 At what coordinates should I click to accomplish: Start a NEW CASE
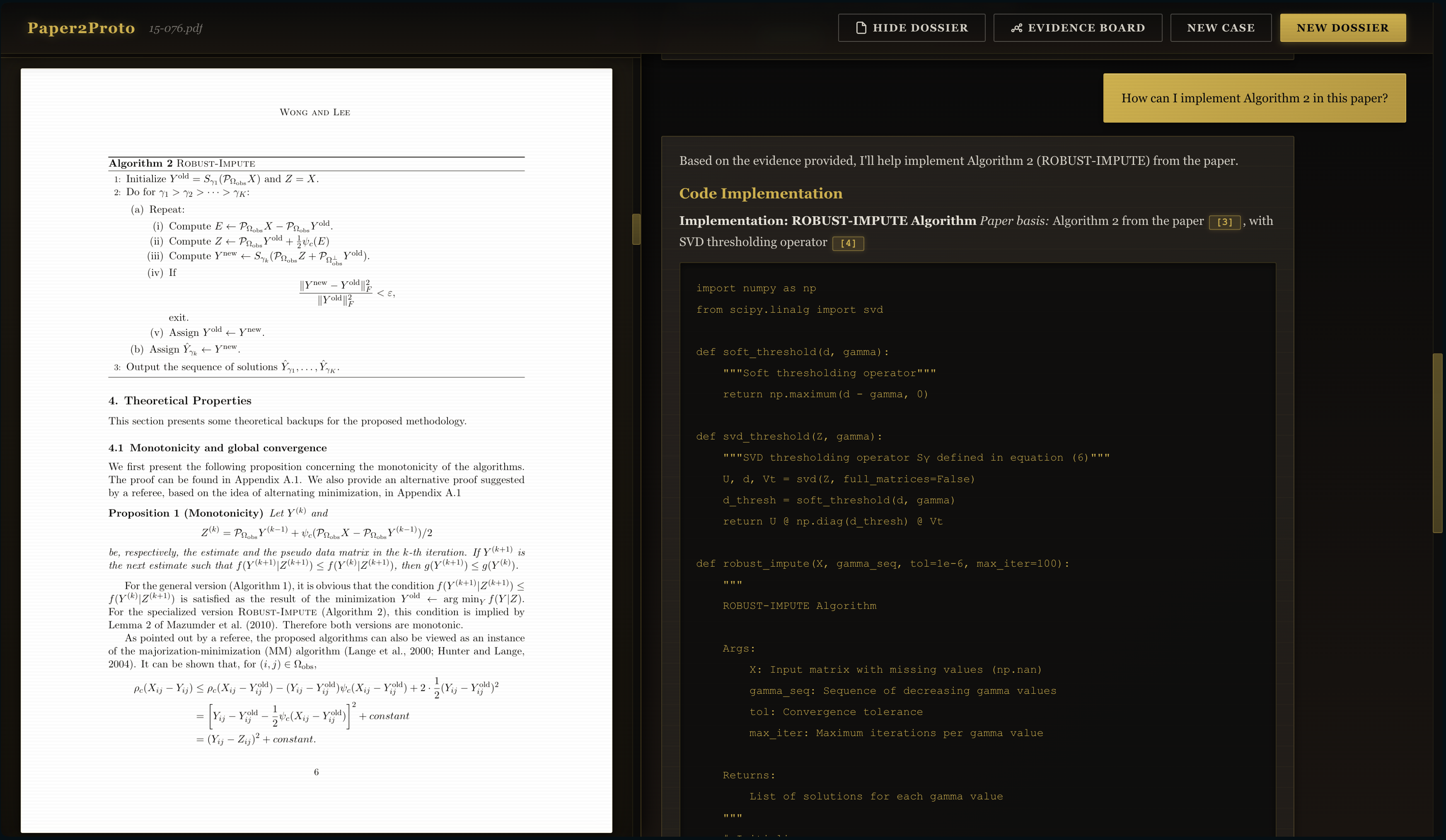click(x=1221, y=27)
